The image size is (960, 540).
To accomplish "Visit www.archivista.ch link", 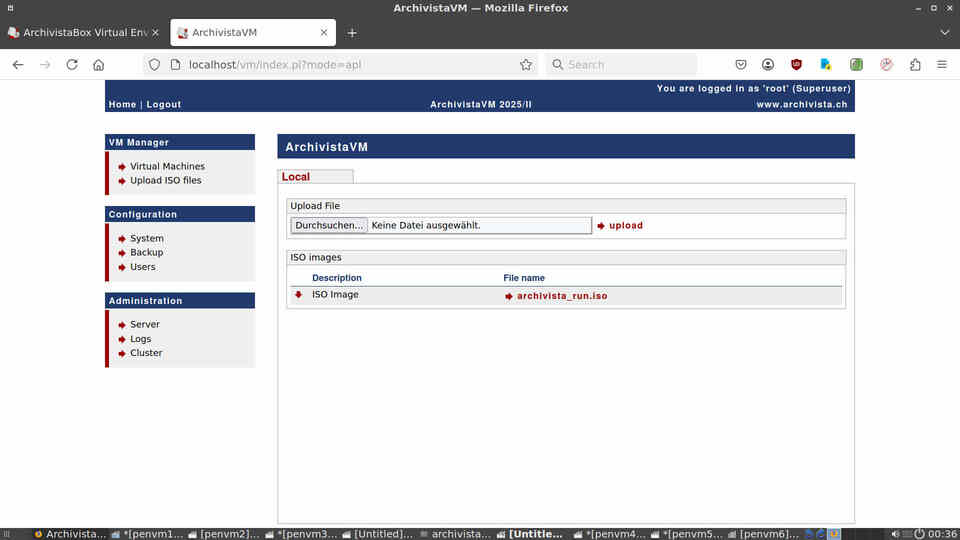I will 801,105.
